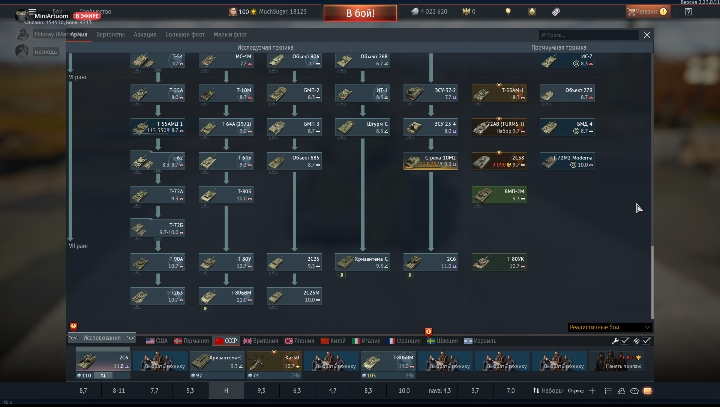Select the Т-64А (1971) tank card
The width and height of the screenshot is (720, 407).
(226, 127)
